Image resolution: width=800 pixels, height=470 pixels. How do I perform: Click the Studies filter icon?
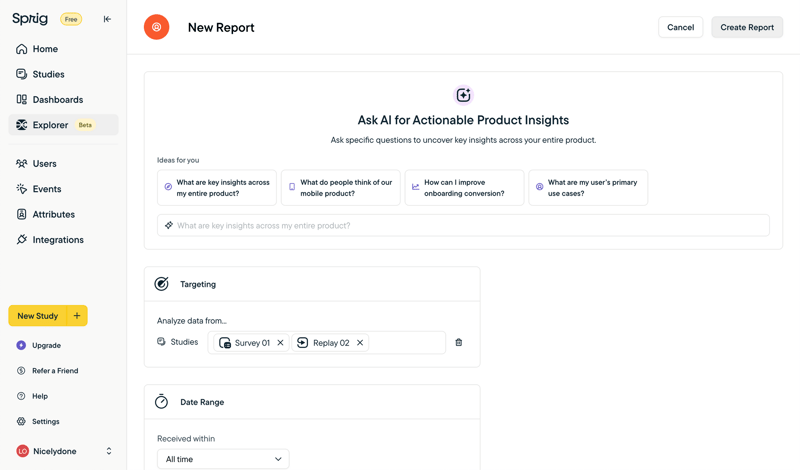point(161,342)
